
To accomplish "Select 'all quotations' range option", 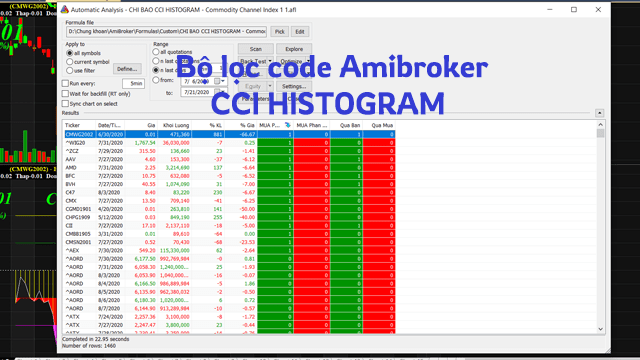I will pyautogui.click(x=156, y=52).
